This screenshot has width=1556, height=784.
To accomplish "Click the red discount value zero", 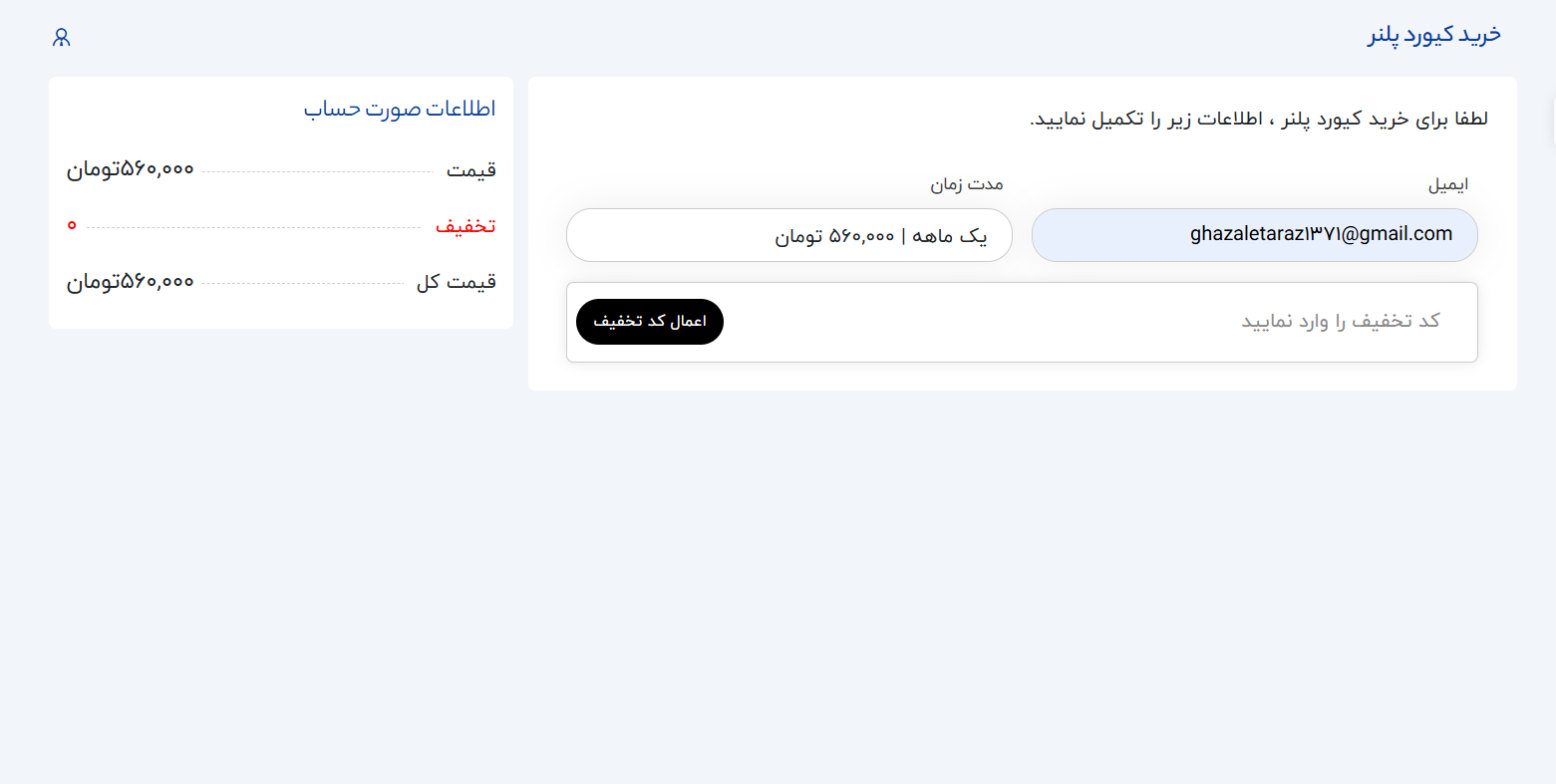I will click(72, 226).
